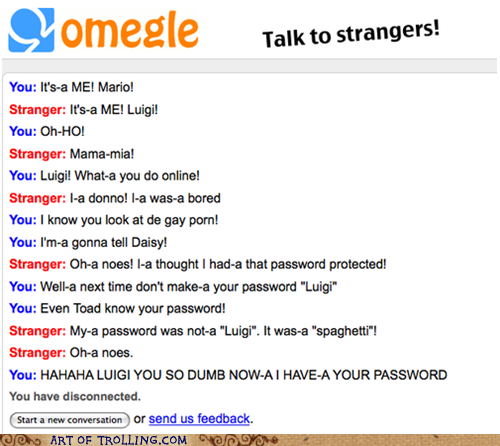Click the orange omegle wordmark

pos(129,30)
